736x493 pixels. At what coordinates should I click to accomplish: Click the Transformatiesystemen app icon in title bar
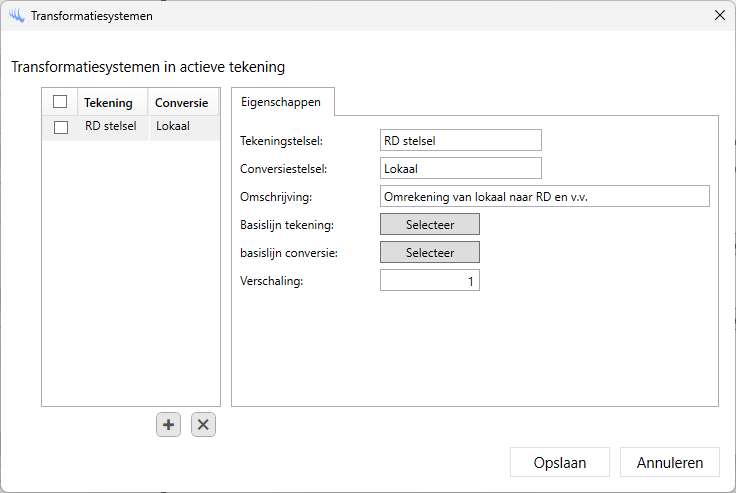click(16, 16)
